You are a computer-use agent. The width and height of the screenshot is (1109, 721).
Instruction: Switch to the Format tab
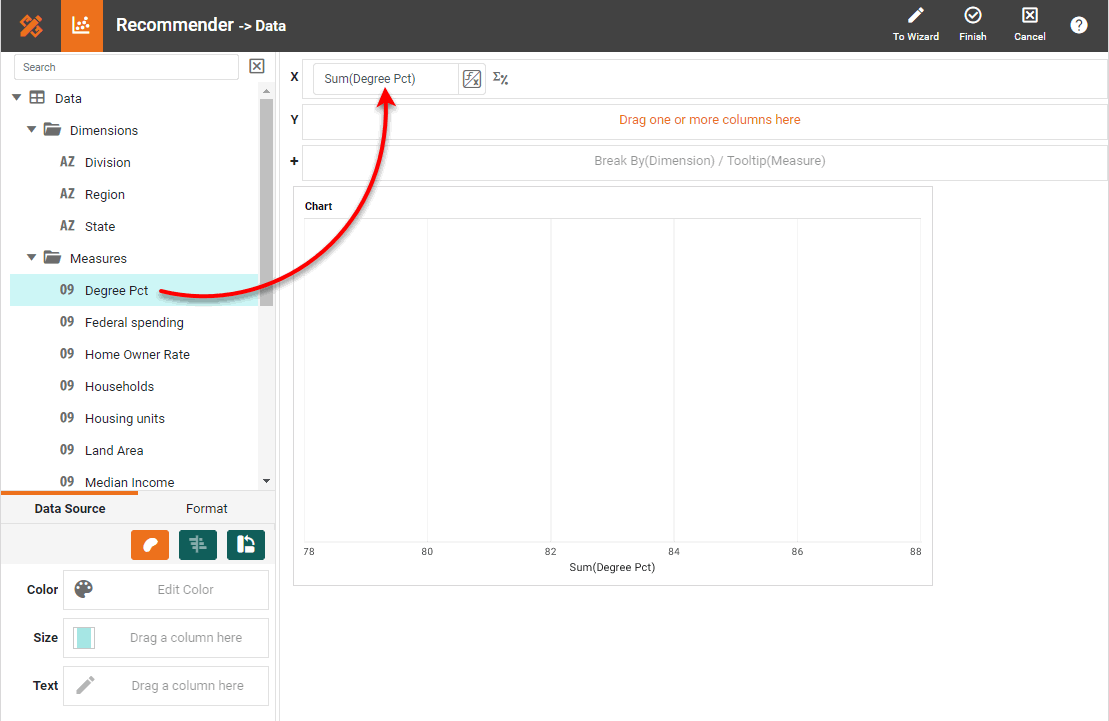click(207, 509)
